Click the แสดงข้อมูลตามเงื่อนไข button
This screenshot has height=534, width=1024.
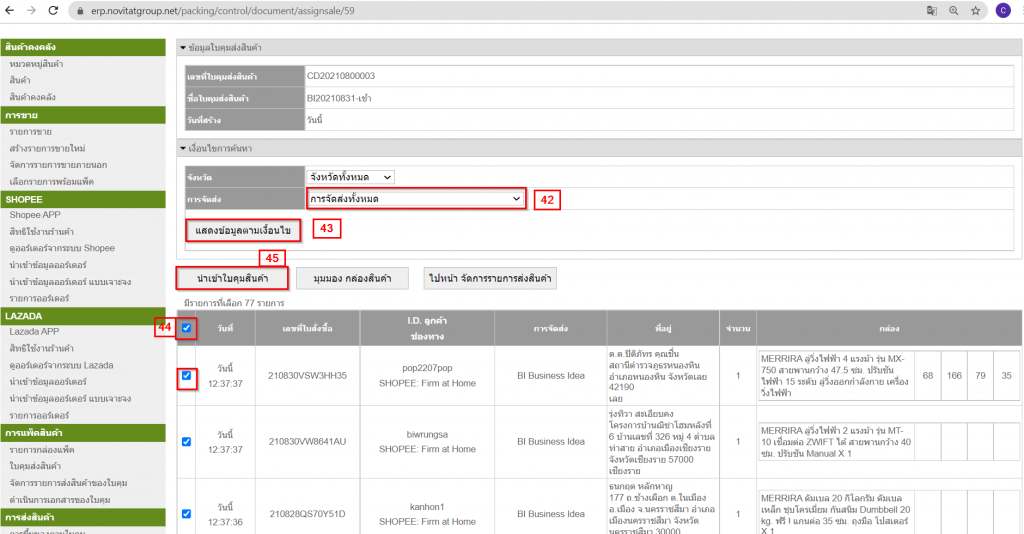pyautogui.click(x=243, y=230)
